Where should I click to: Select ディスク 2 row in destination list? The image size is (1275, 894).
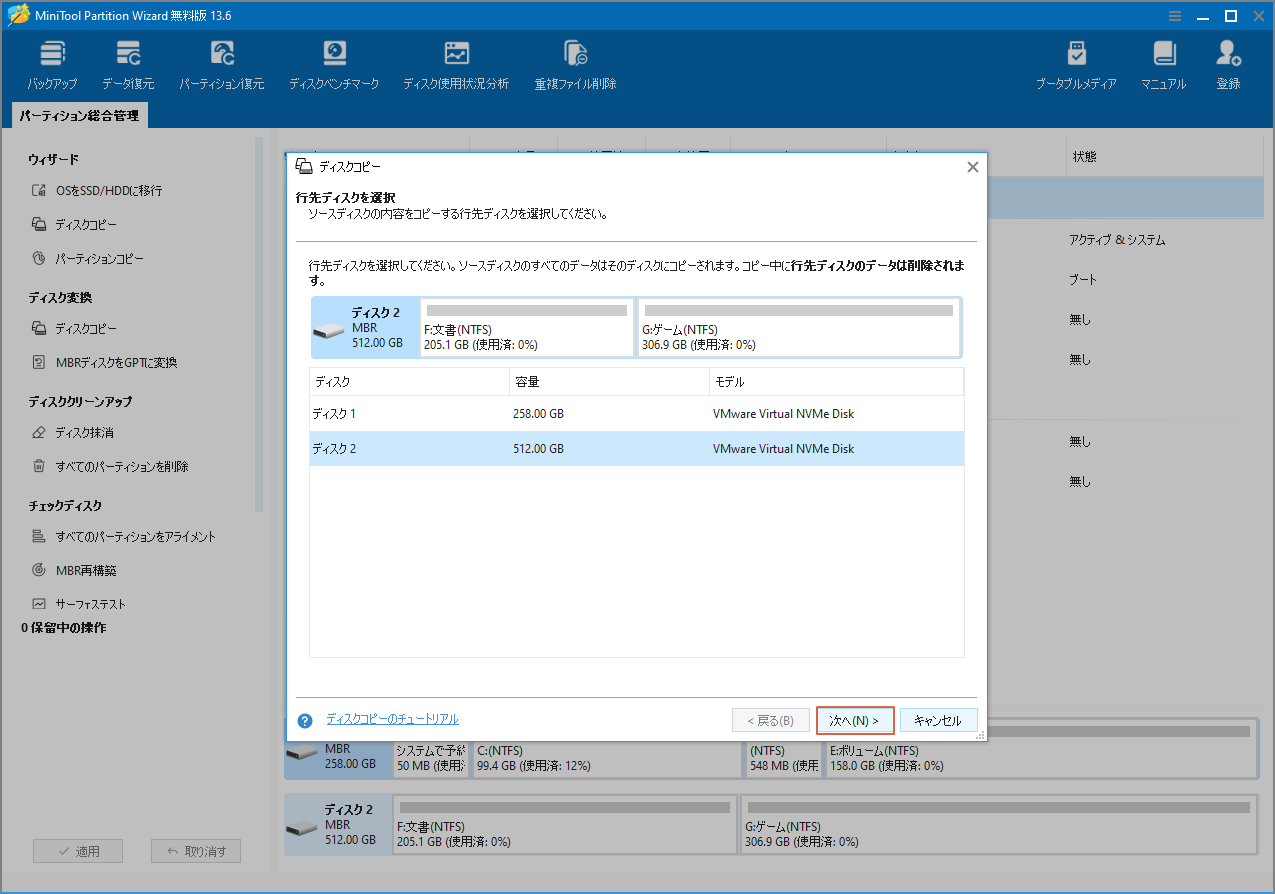point(636,449)
